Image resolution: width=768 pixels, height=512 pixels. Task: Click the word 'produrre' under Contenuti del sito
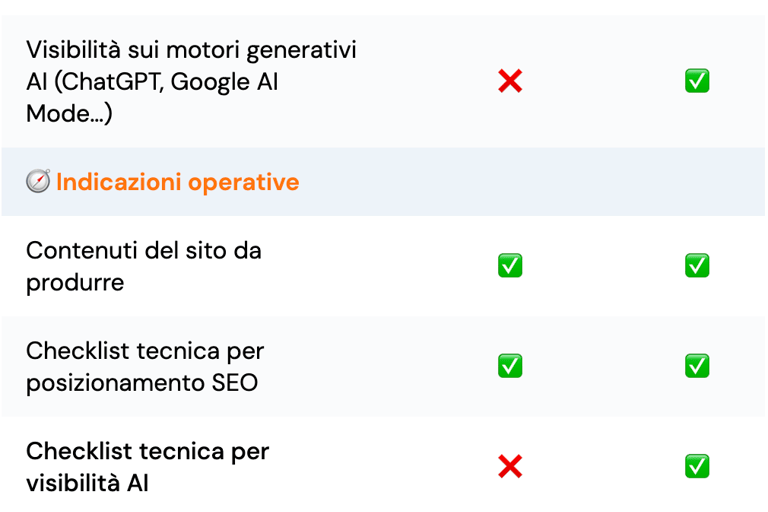tap(75, 283)
